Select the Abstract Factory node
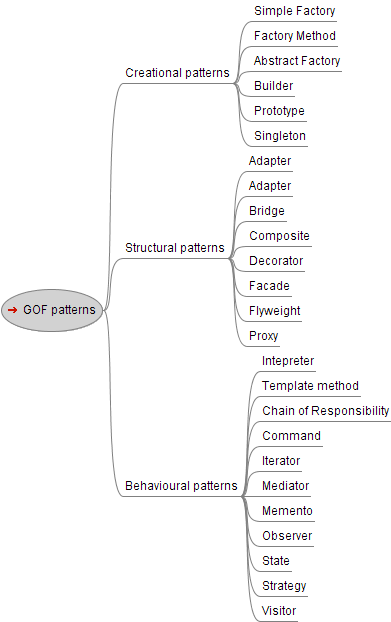Screen dimensions: 391x622 tap(297, 61)
